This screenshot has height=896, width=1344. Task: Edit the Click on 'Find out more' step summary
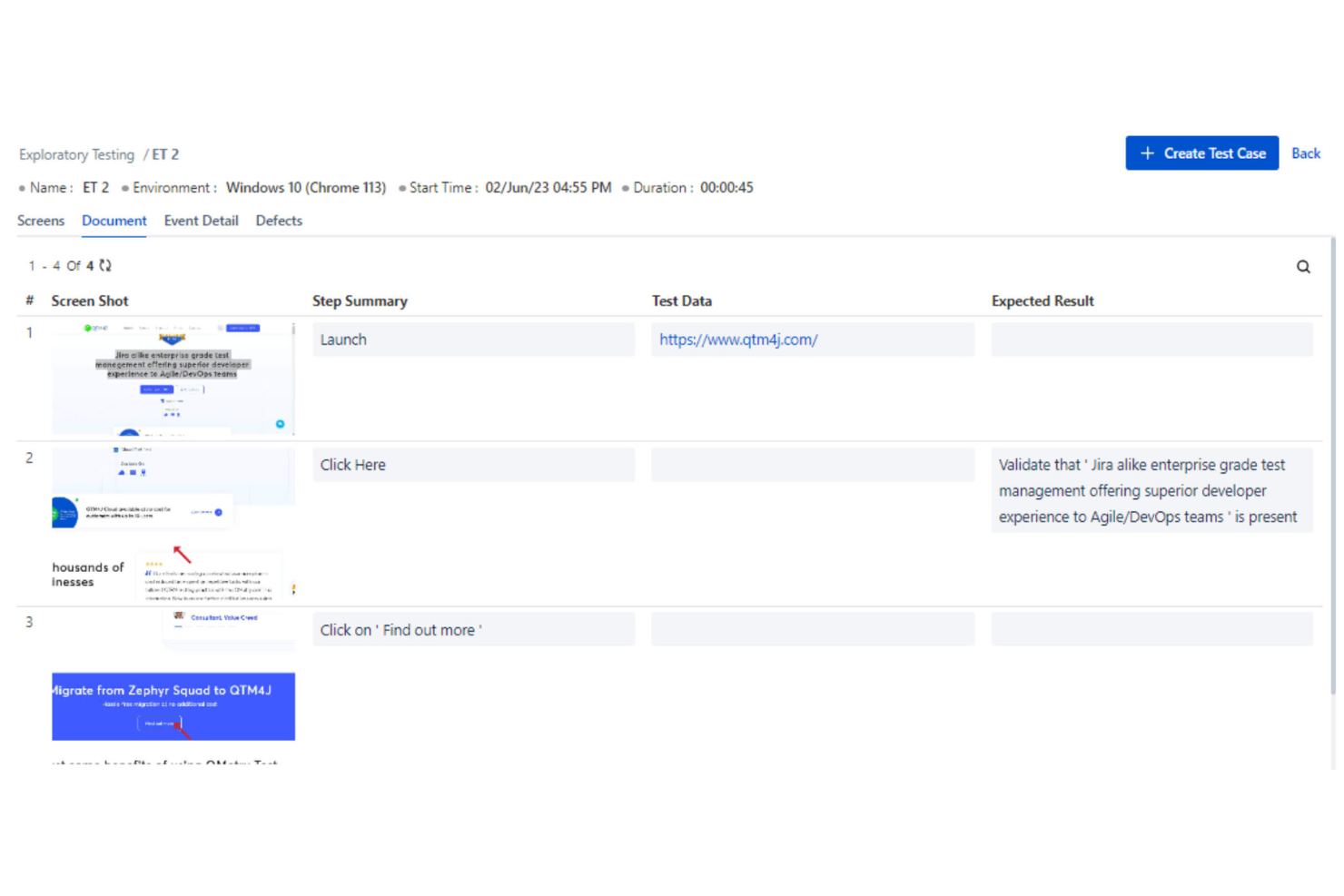pyautogui.click(x=473, y=629)
